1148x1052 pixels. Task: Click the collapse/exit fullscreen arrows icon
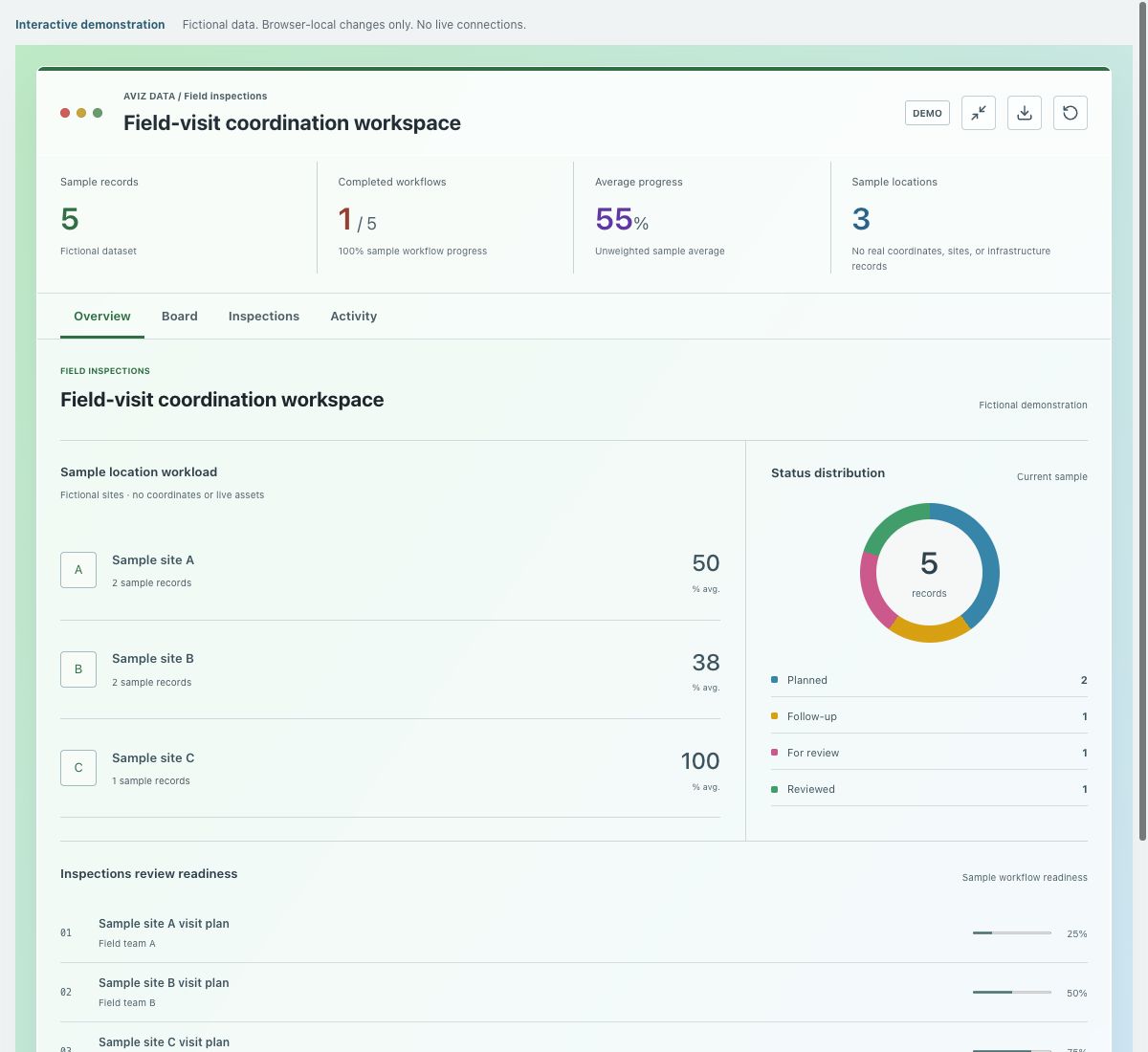click(x=979, y=113)
